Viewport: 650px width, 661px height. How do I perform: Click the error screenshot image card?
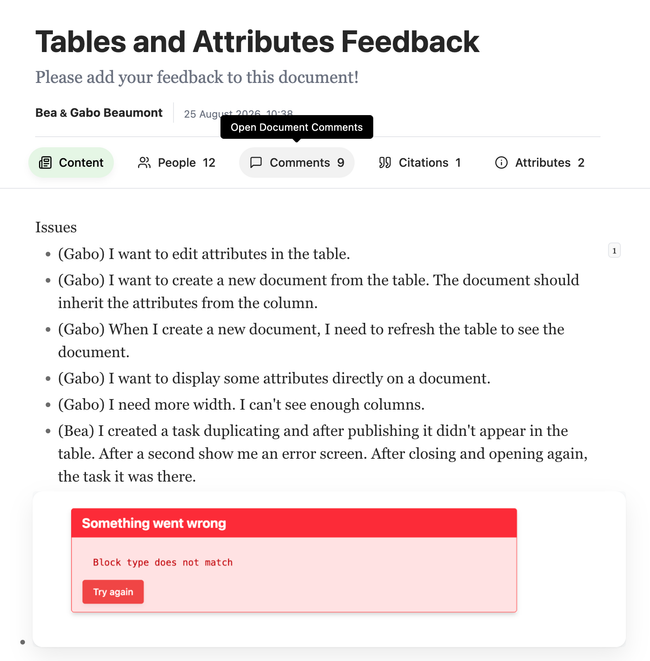pyautogui.click(x=329, y=569)
